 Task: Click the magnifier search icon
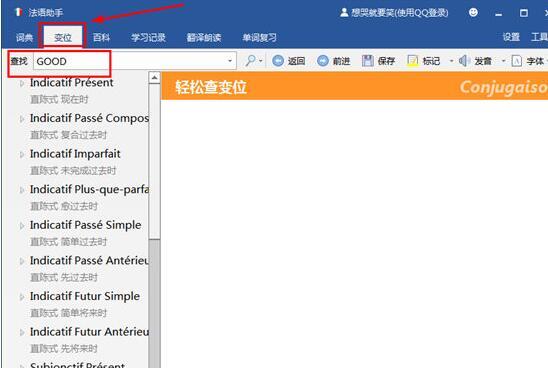click(250, 61)
